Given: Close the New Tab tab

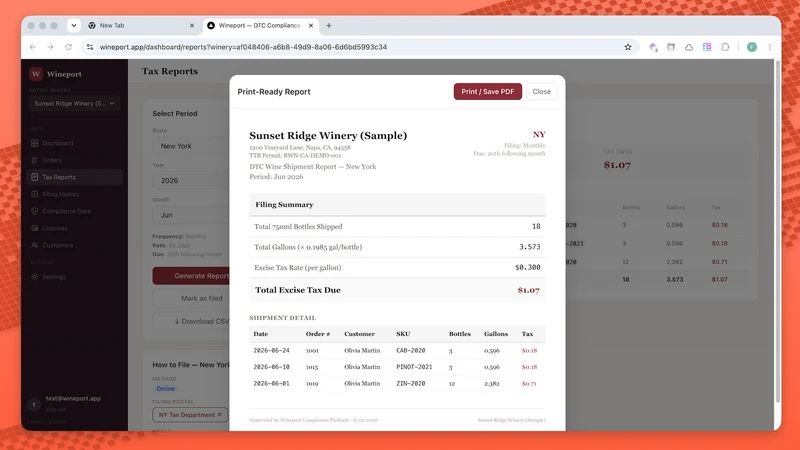Looking at the screenshot, I should (x=192, y=26).
